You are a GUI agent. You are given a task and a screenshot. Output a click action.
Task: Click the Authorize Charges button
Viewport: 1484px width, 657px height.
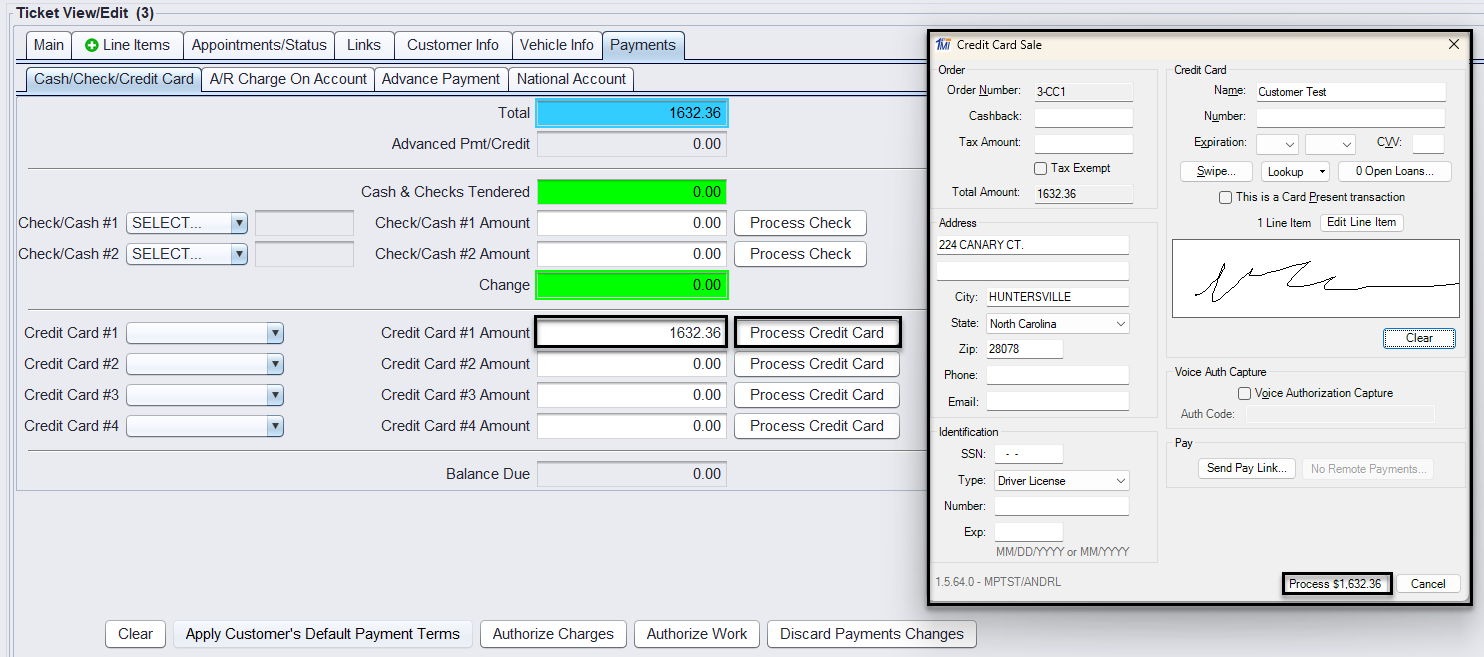coord(553,634)
